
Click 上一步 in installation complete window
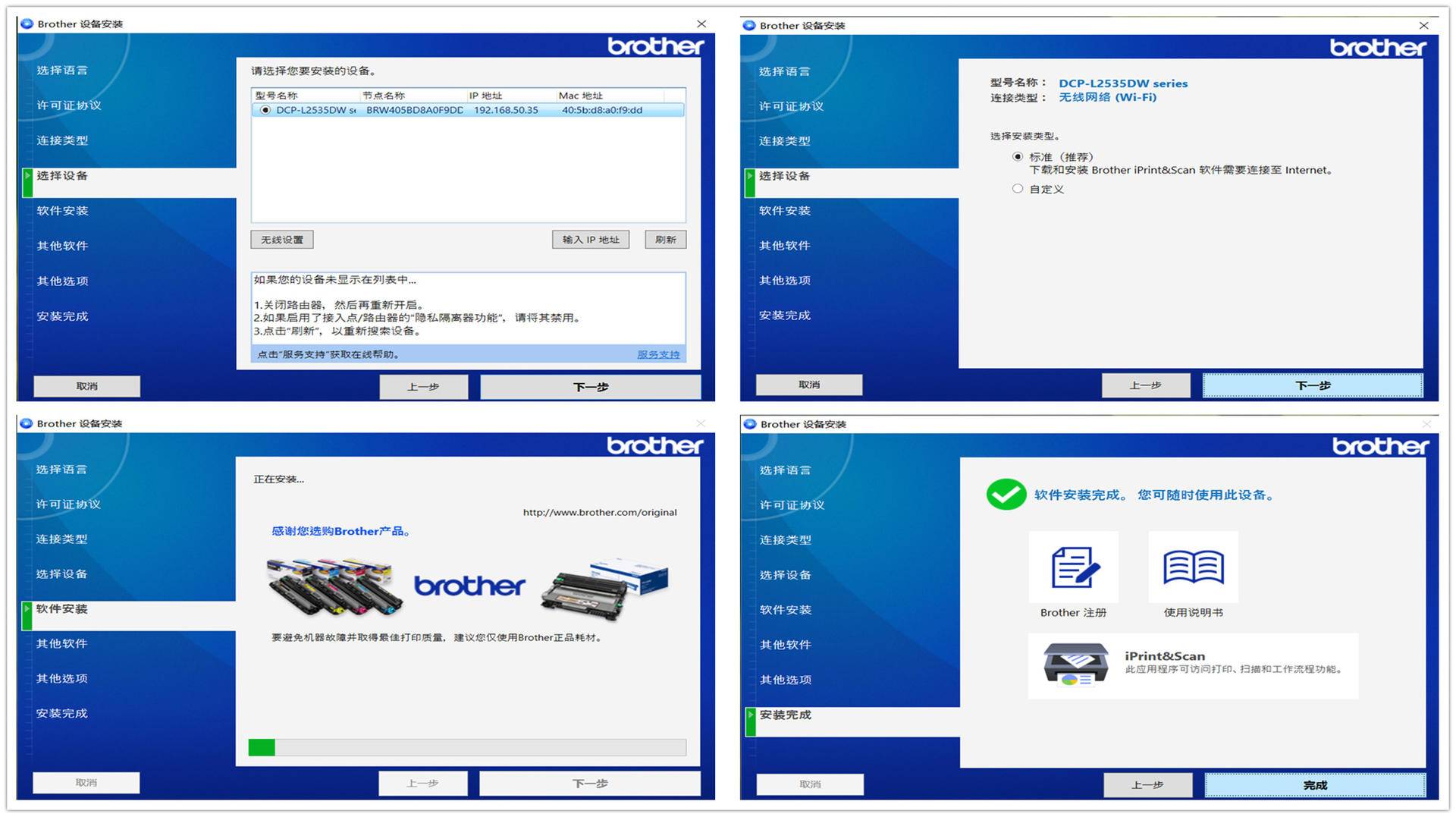tap(1147, 785)
